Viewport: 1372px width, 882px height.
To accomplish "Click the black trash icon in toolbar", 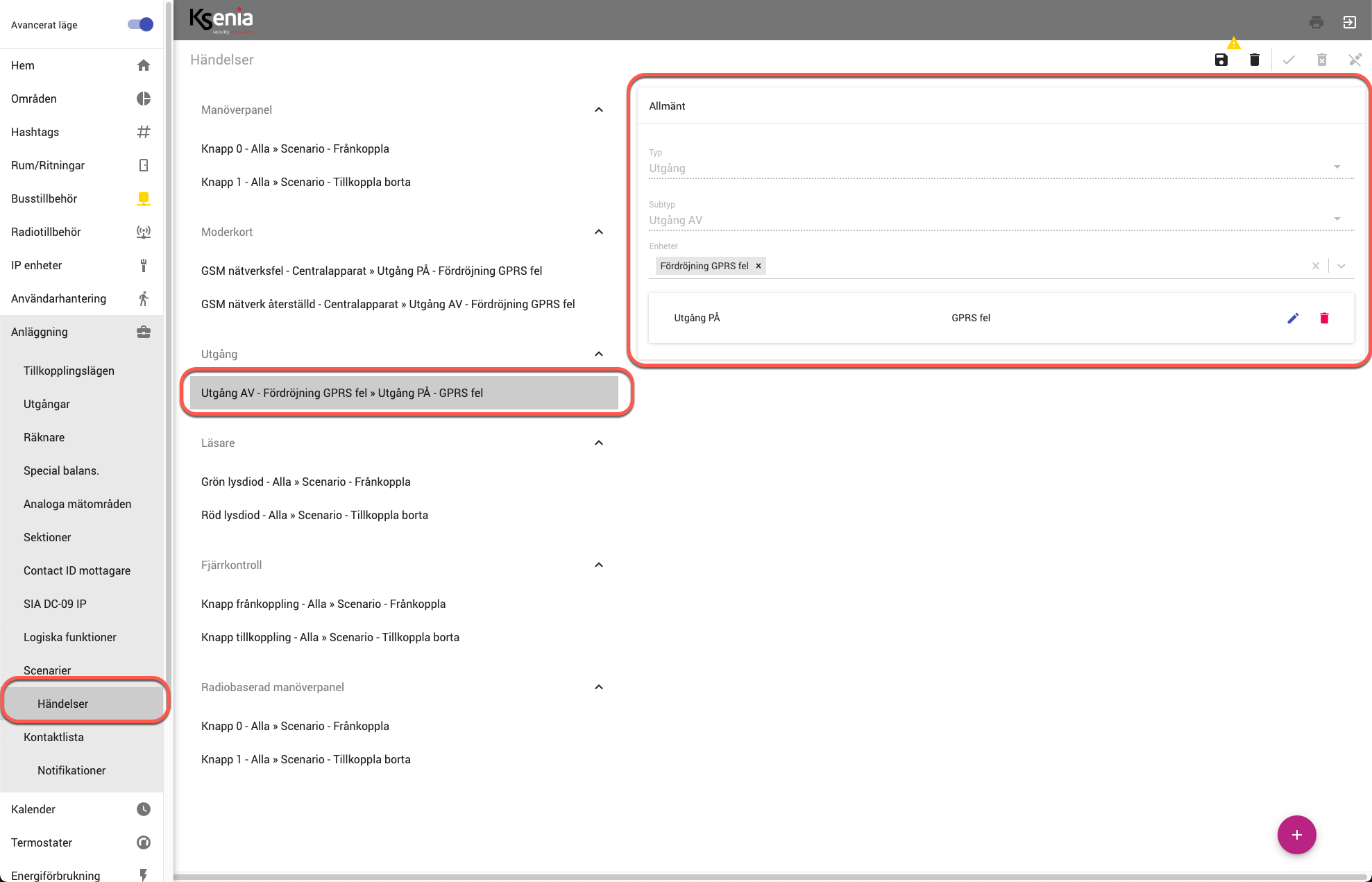I will tap(1254, 60).
